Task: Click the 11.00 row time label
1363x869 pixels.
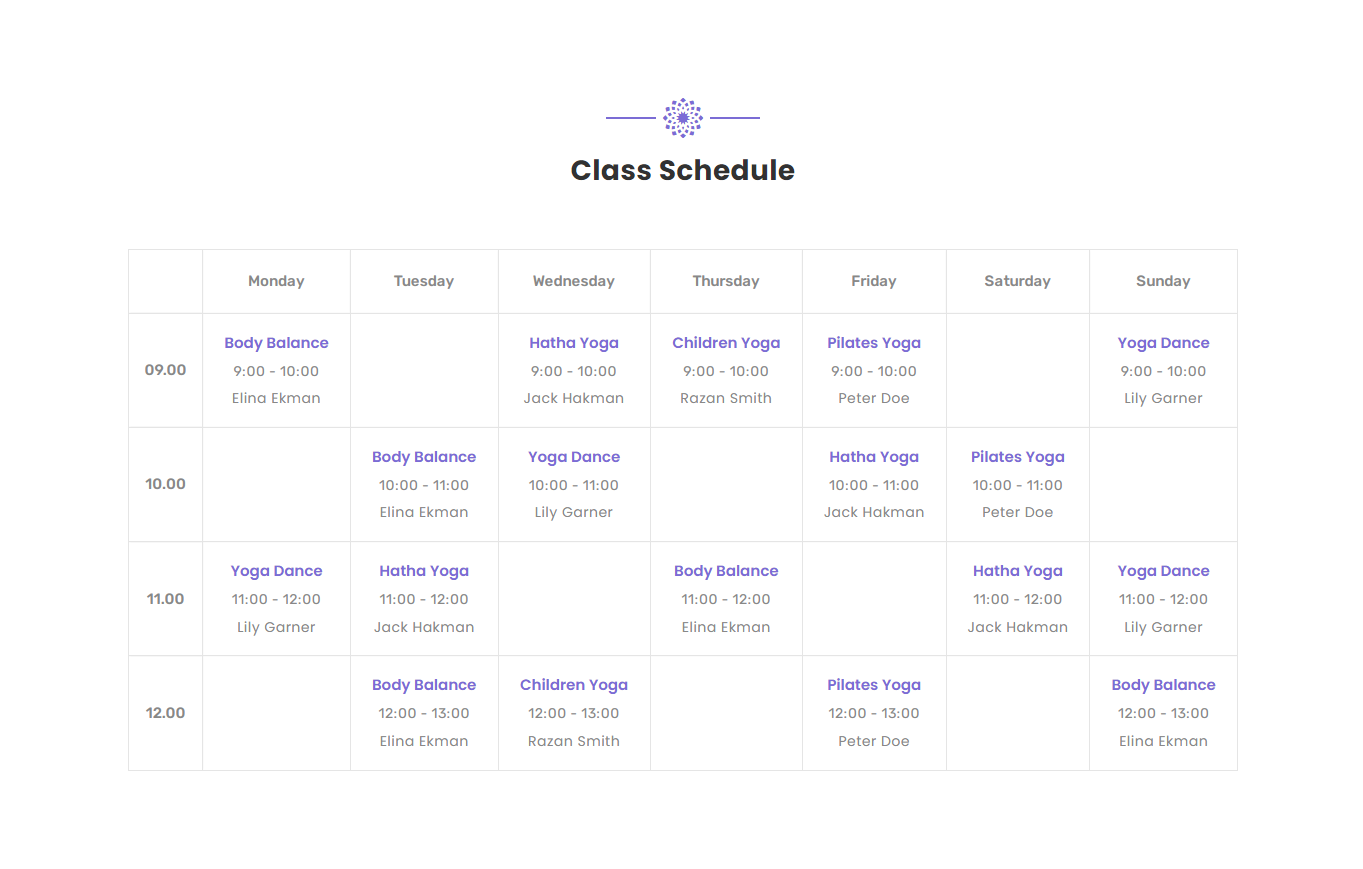Action: pyautogui.click(x=165, y=599)
